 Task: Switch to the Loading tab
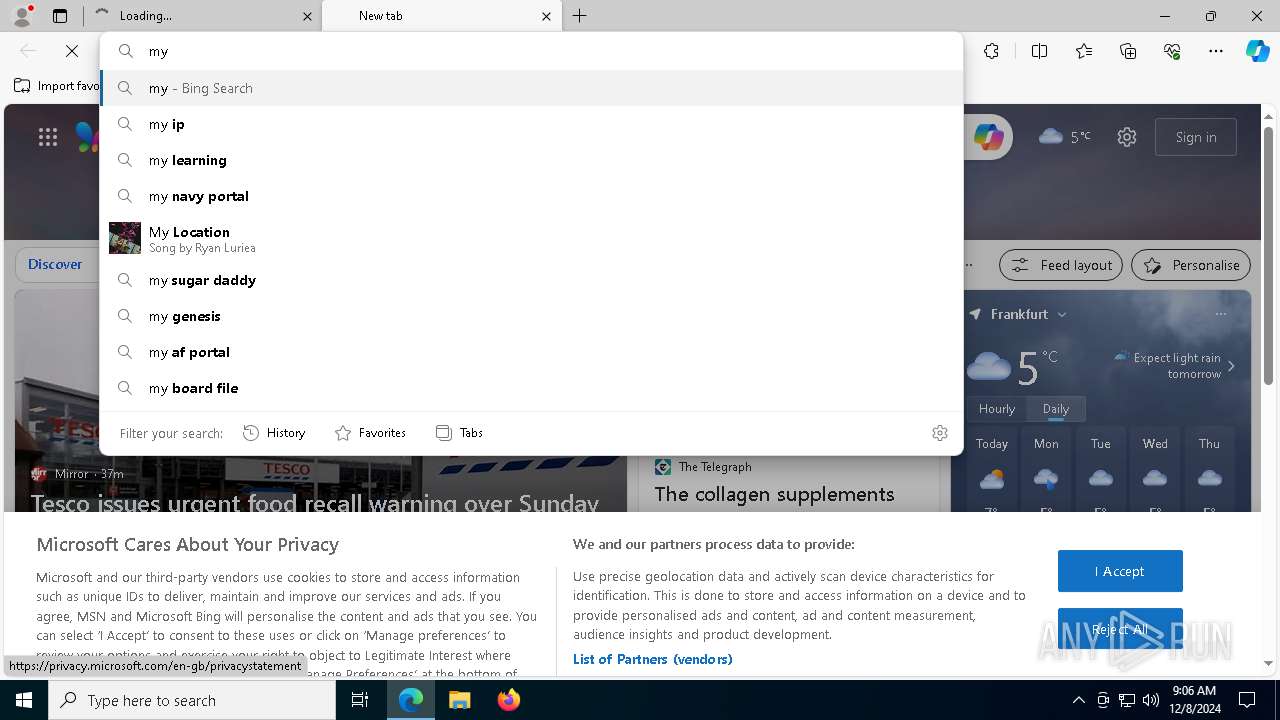click(203, 16)
